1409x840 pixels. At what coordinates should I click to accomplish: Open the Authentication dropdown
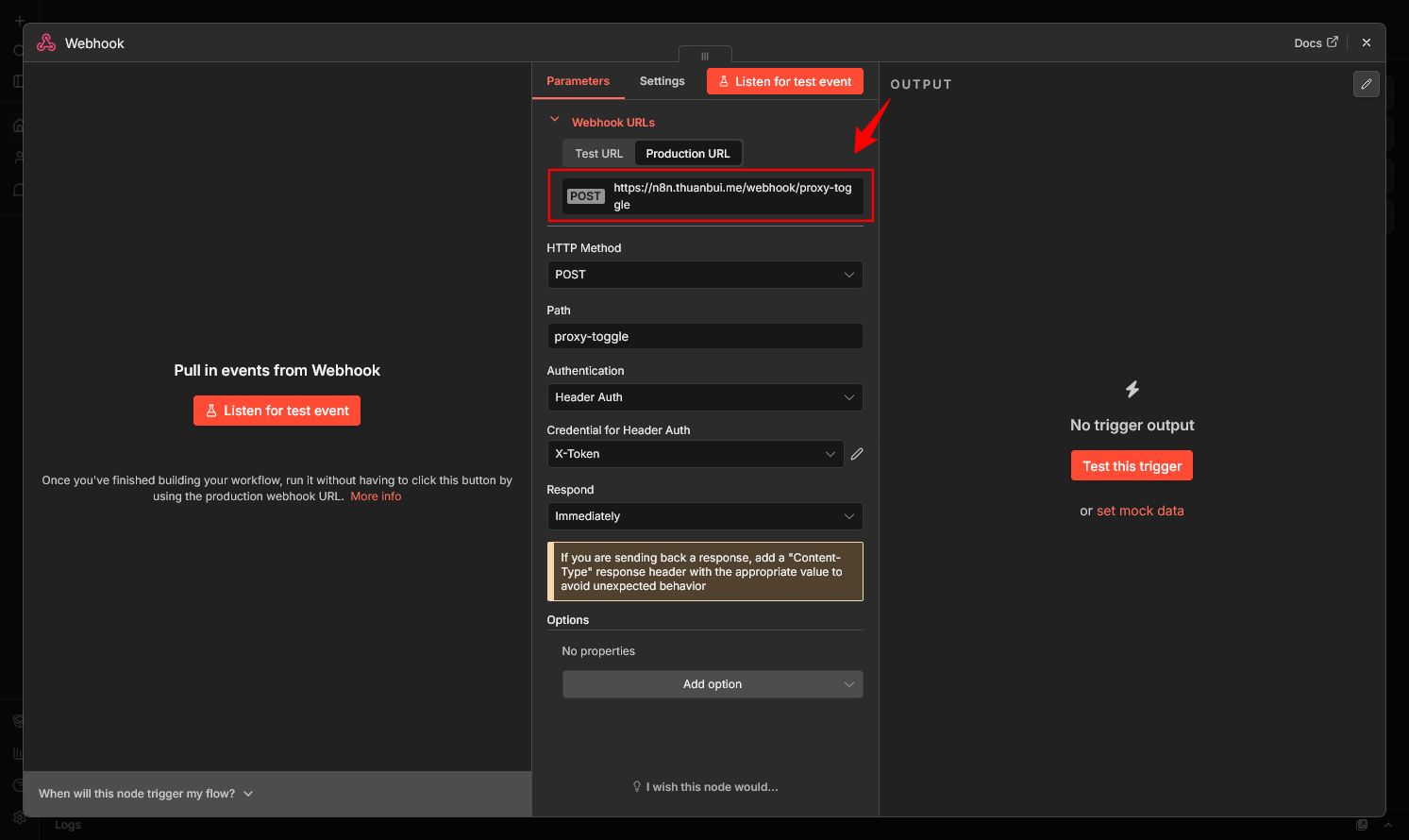click(705, 397)
